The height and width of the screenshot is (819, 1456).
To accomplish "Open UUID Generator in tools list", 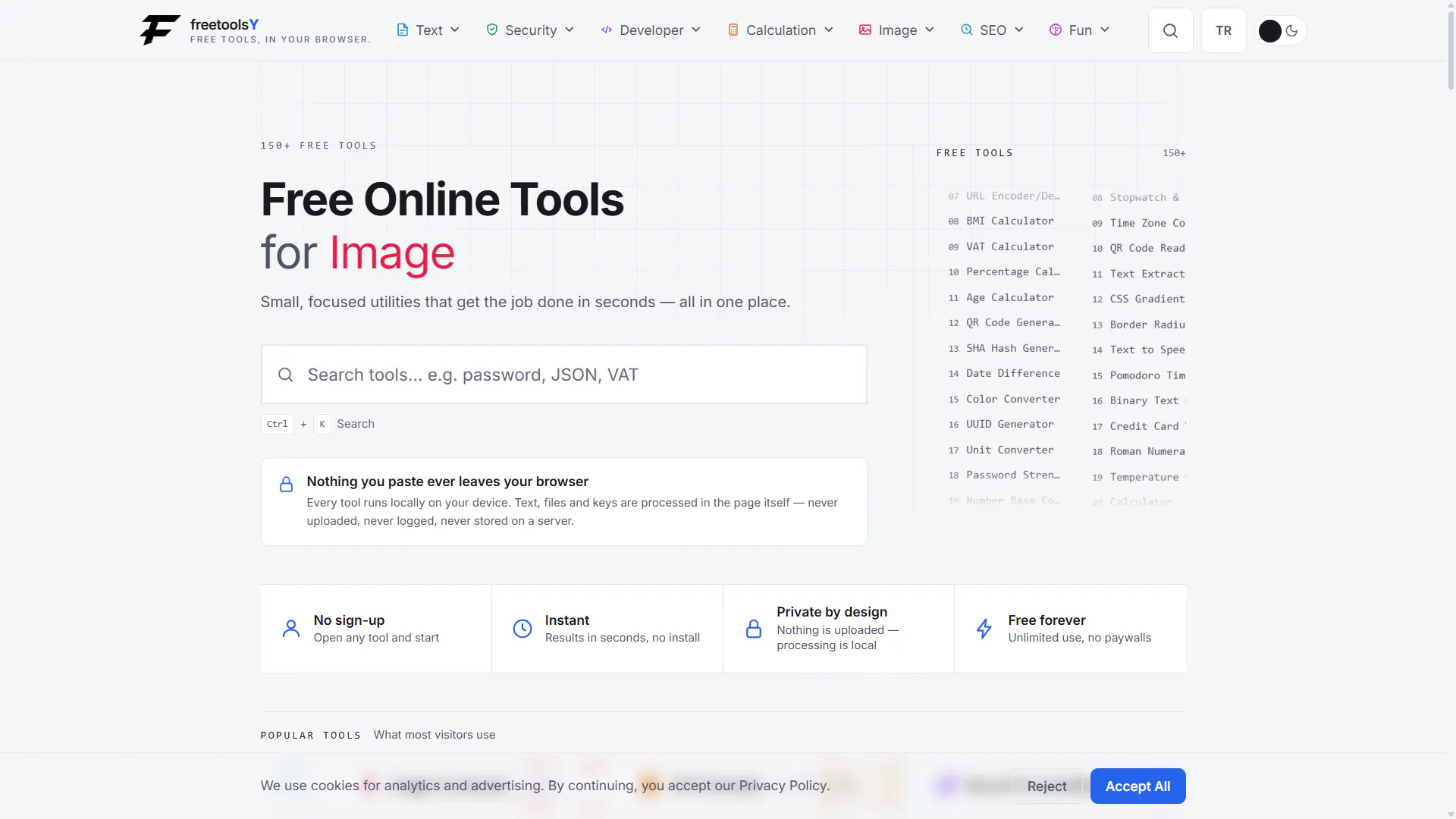I will point(1009,424).
